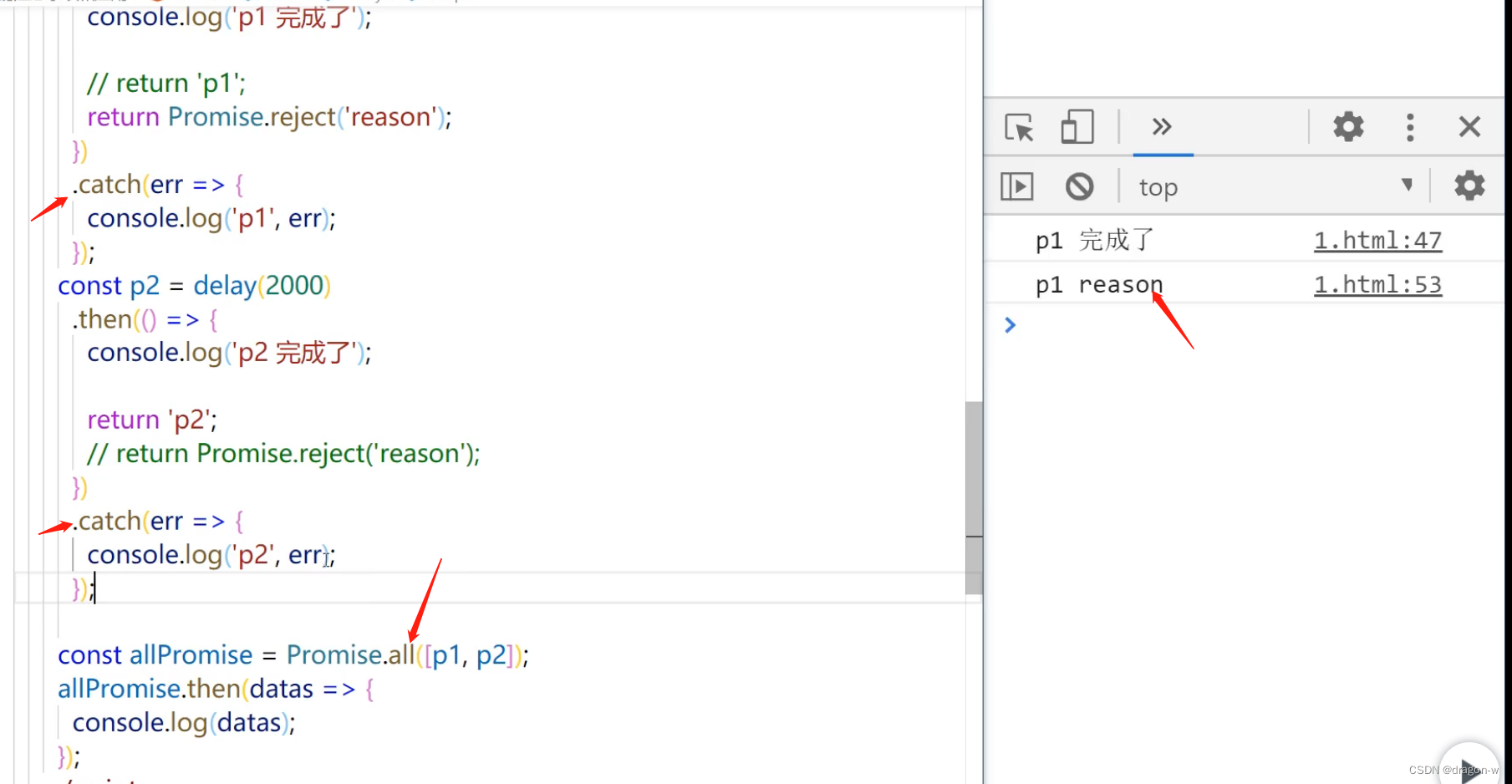This screenshot has height=784, width=1512.
Task: Click the allPromise.then(datas => line
Action: point(216,689)
